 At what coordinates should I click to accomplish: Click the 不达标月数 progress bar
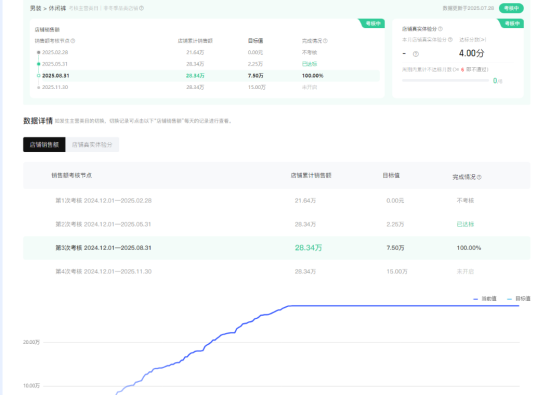tap(445, 80)
